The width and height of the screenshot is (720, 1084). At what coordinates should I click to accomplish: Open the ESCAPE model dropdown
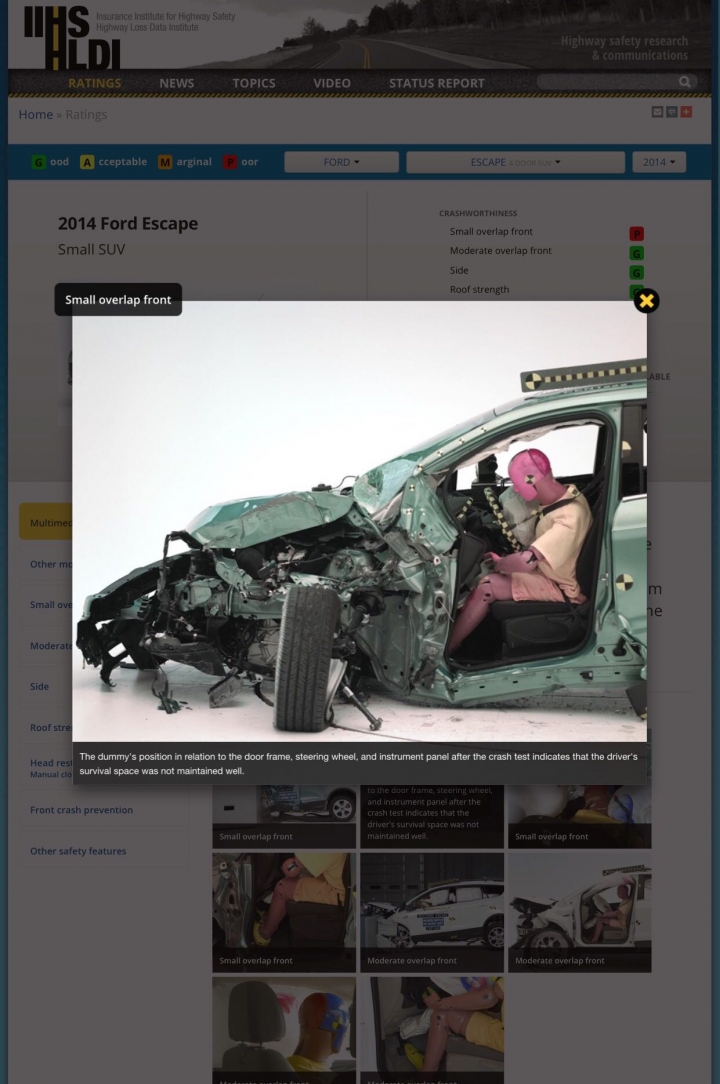tap(515, 162)
